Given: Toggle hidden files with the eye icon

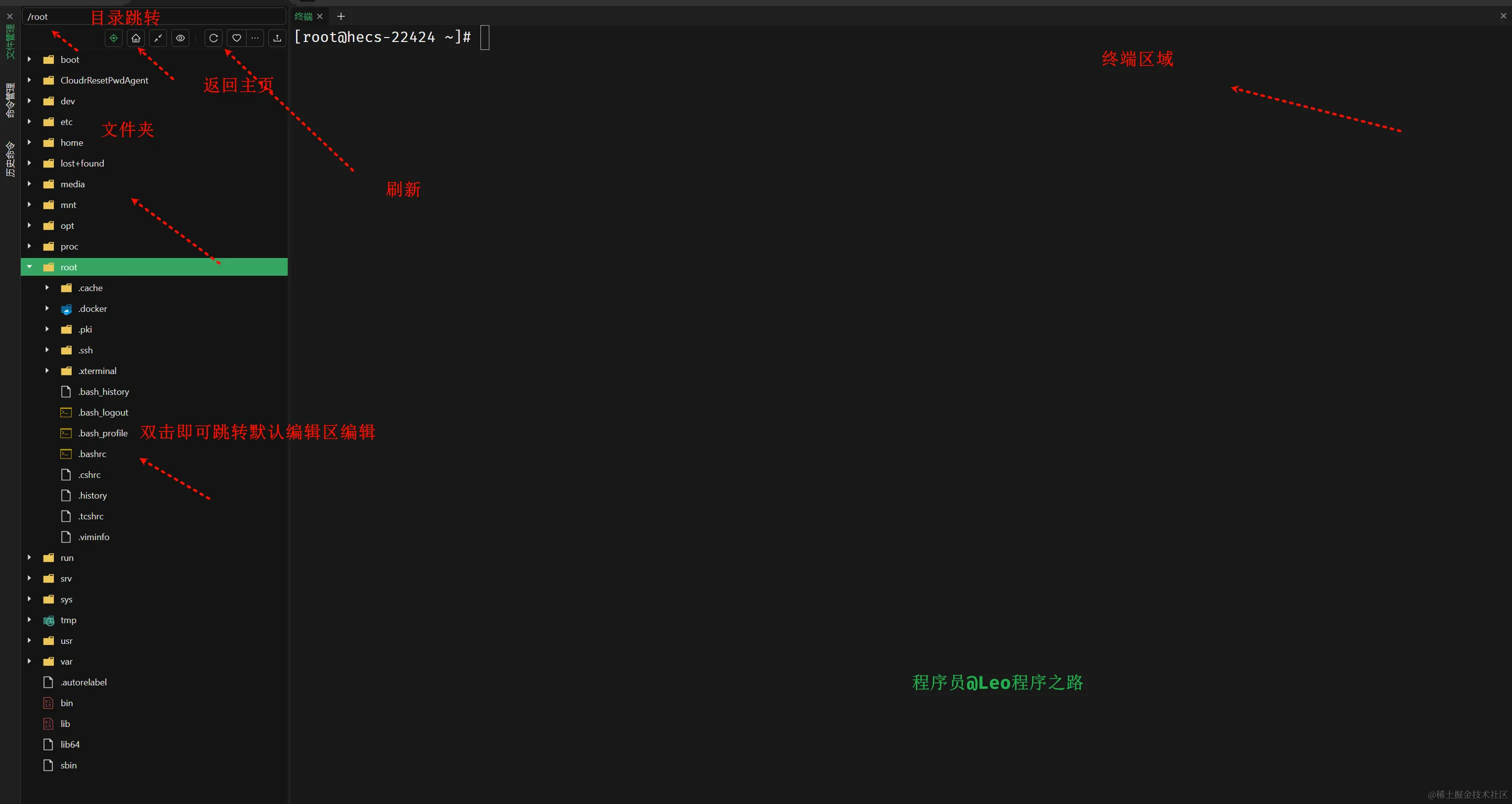Looking at the screenshot, I should coord(180,38).
